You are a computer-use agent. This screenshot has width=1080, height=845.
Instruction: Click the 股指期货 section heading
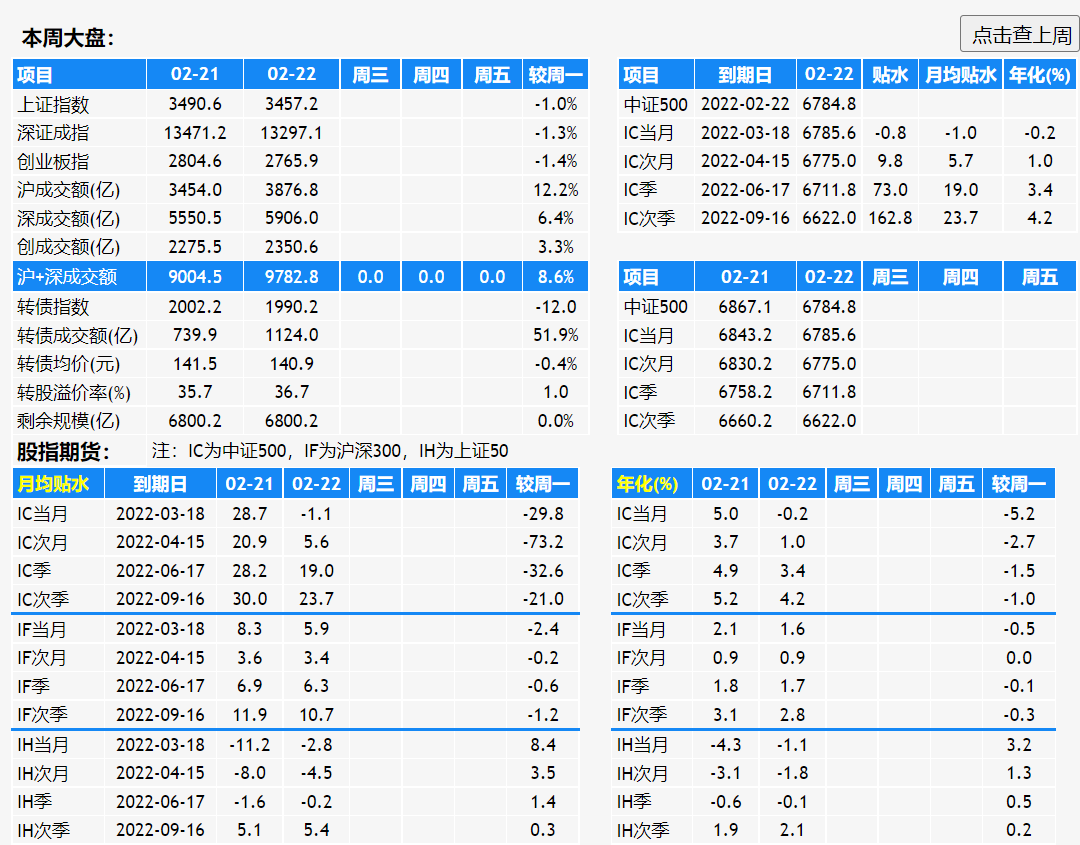pyautogui.click(x=63, y=452)
